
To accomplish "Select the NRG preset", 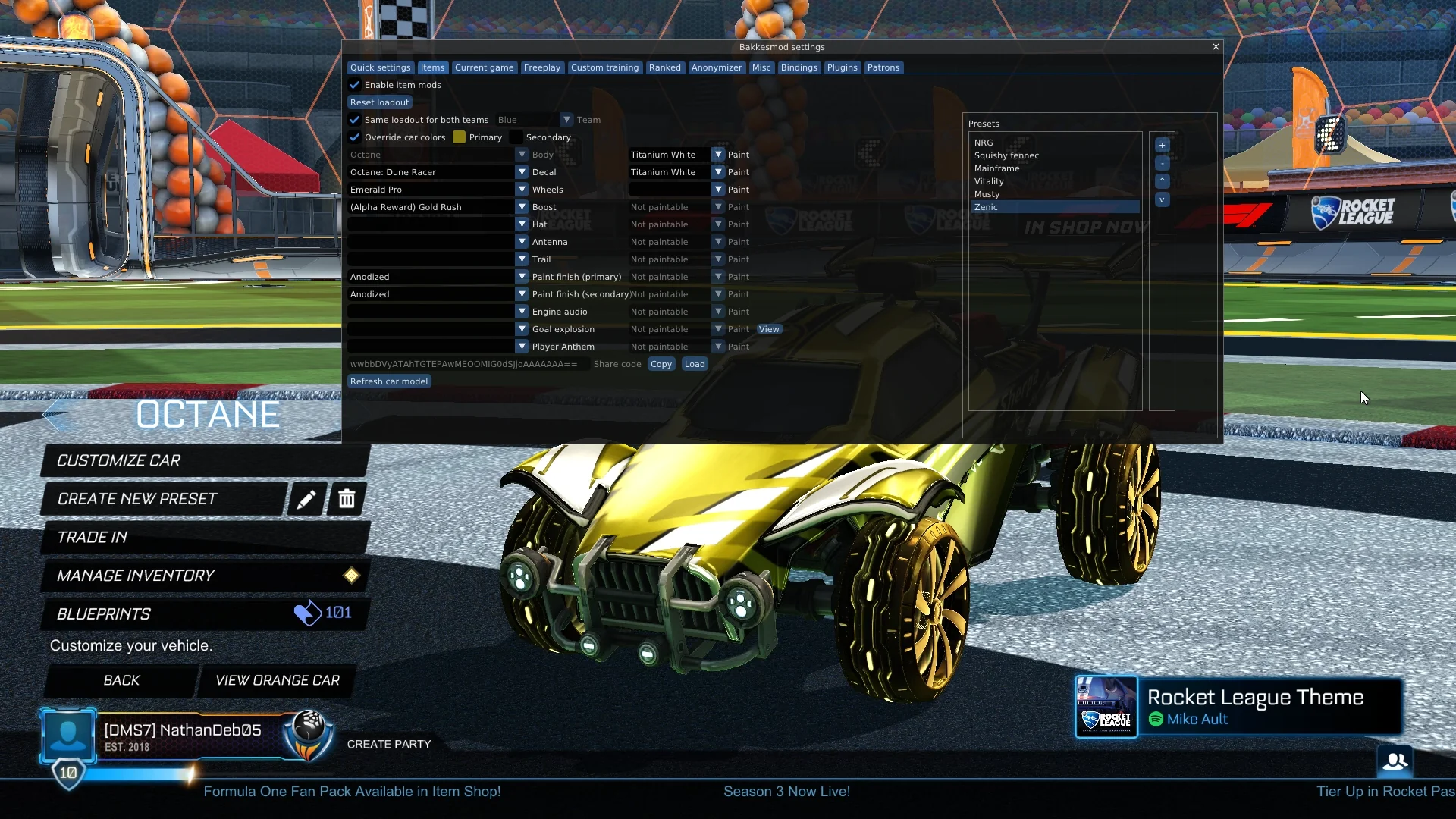I will tap(984, 141).
